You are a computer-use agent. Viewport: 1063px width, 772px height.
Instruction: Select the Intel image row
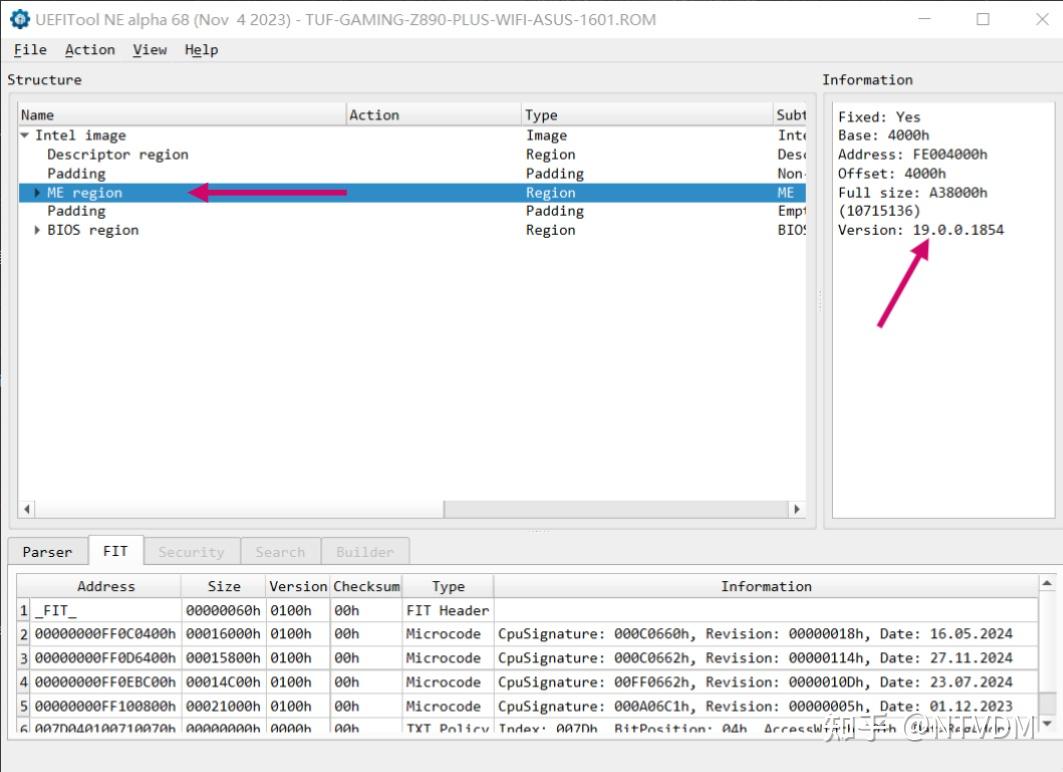[x=412, y=136]
